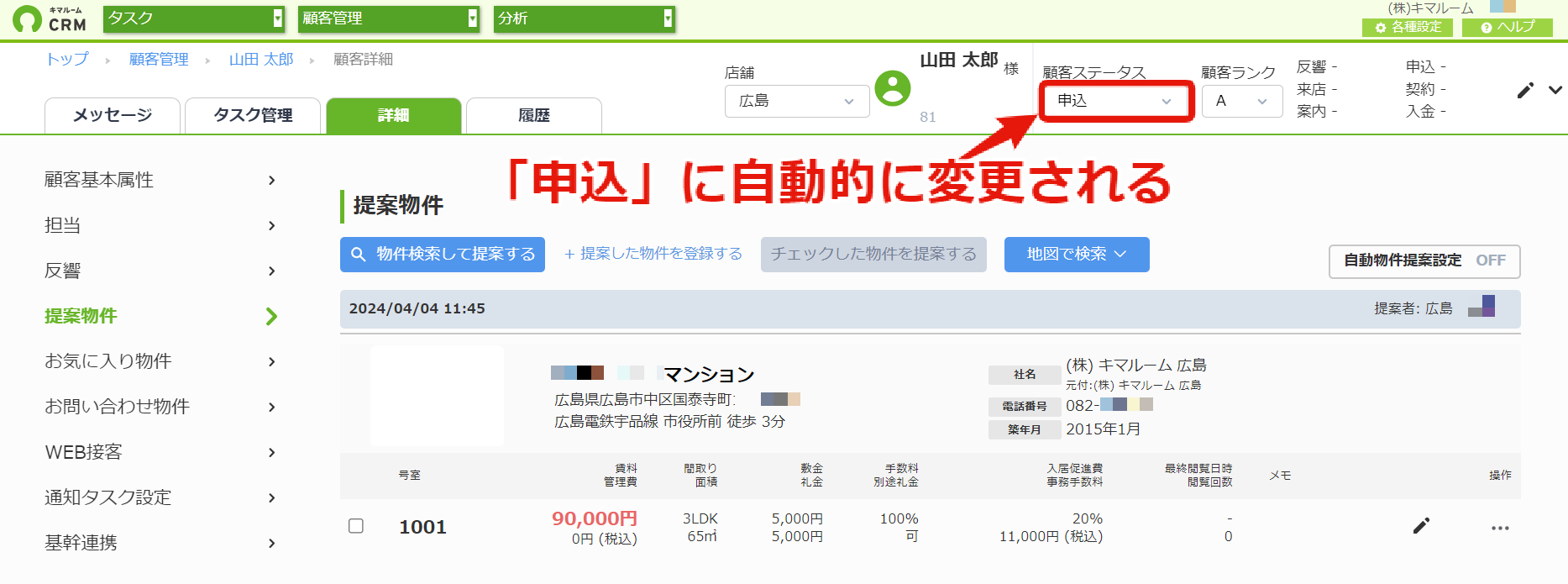Select the 詳細 tab
Screen dimensions: 1568x584
394,116
